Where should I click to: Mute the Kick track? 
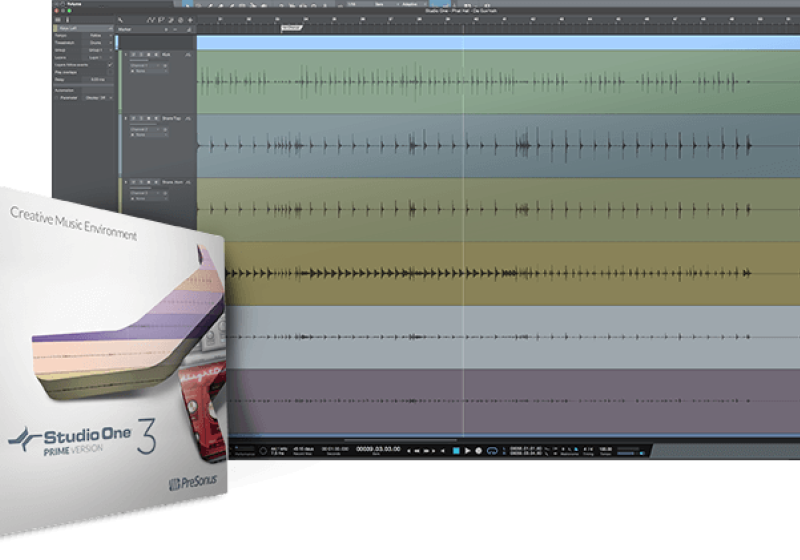134,55
